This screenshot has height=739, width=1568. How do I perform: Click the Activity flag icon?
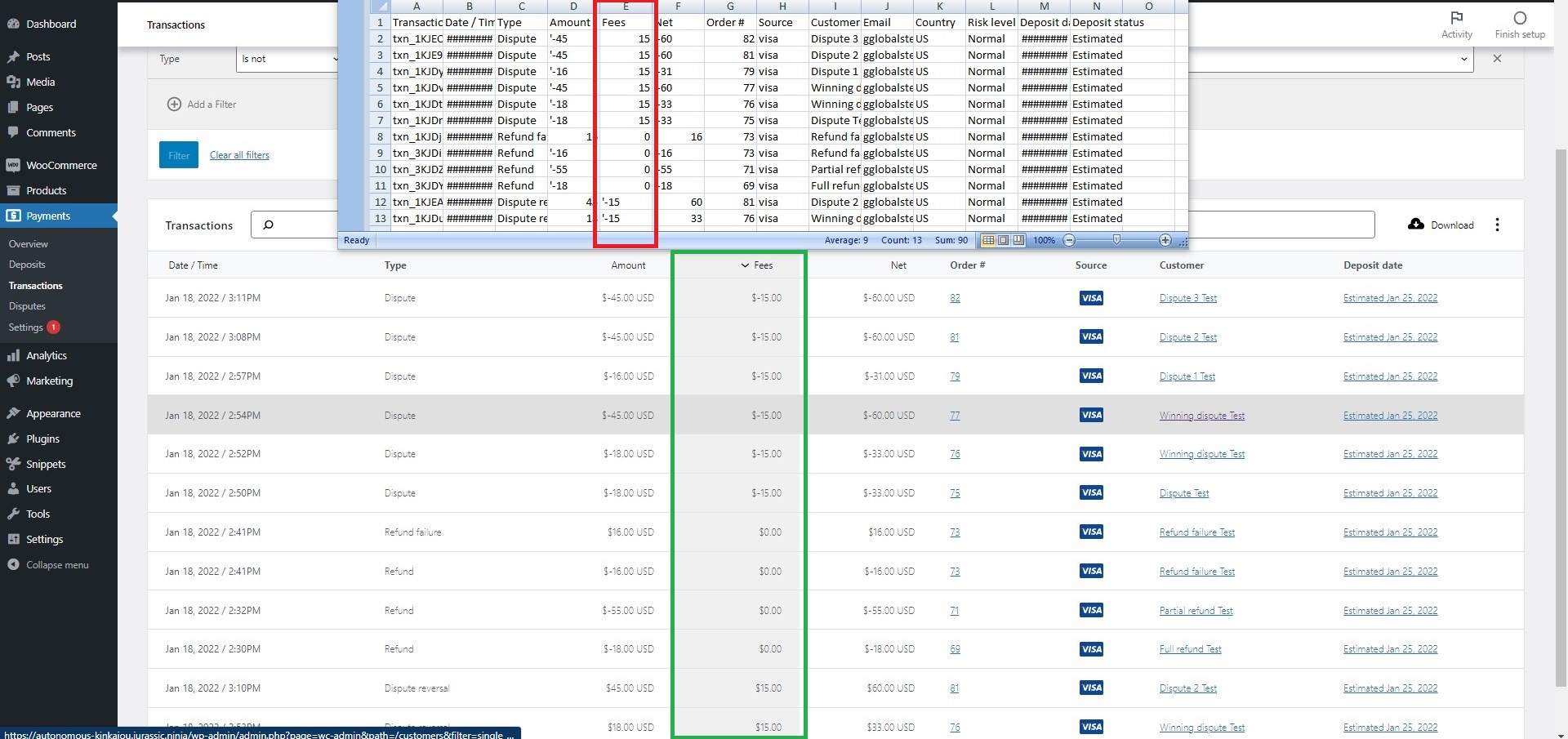pos(1457,17)
